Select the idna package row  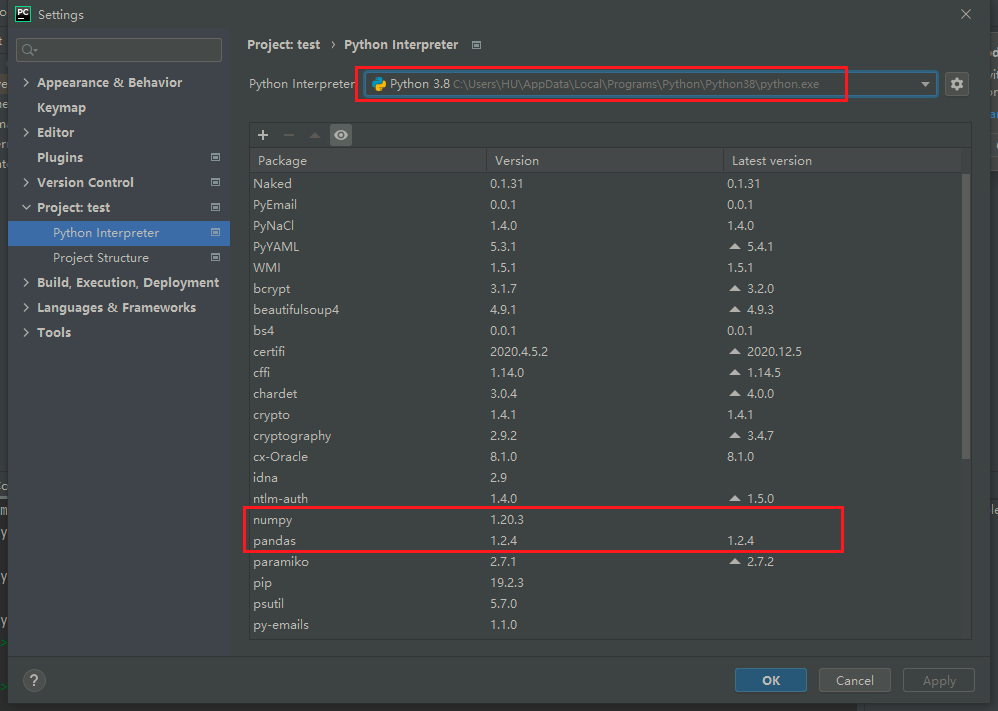(x=605, y=477)
